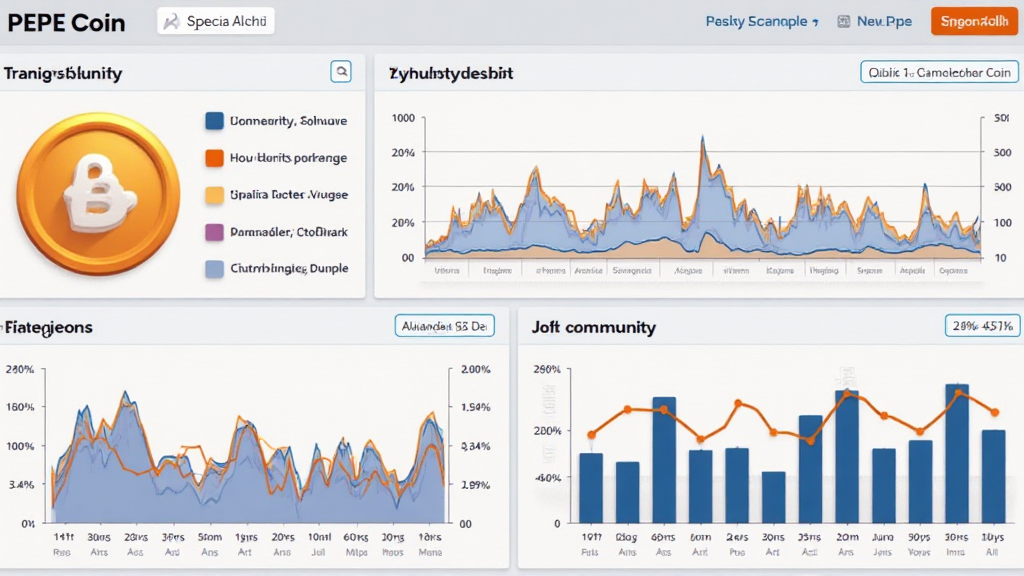Toggle the yellow legend series square
The width and height of the screenshot is (1024, 576).
pyautogui.click(x=214, y=195)
